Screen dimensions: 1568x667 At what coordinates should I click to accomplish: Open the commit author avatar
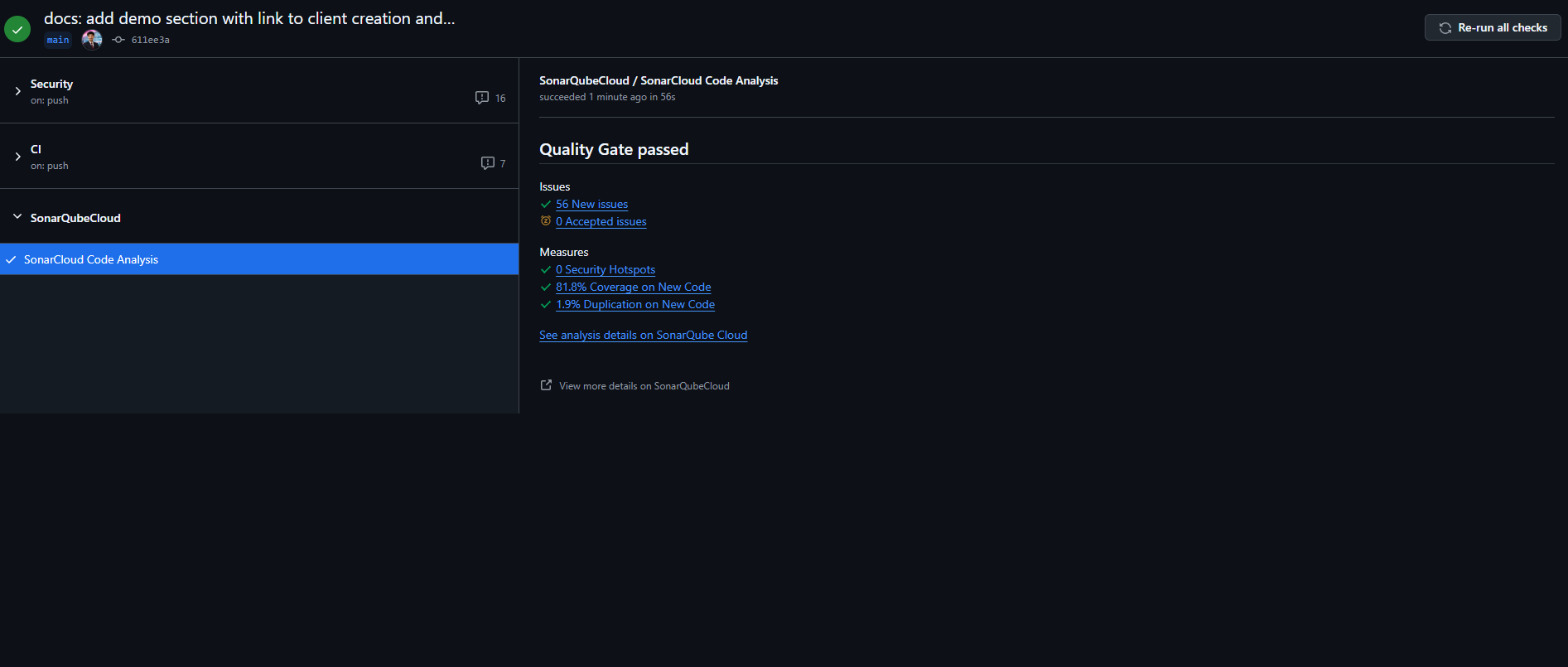click(92, 39)
